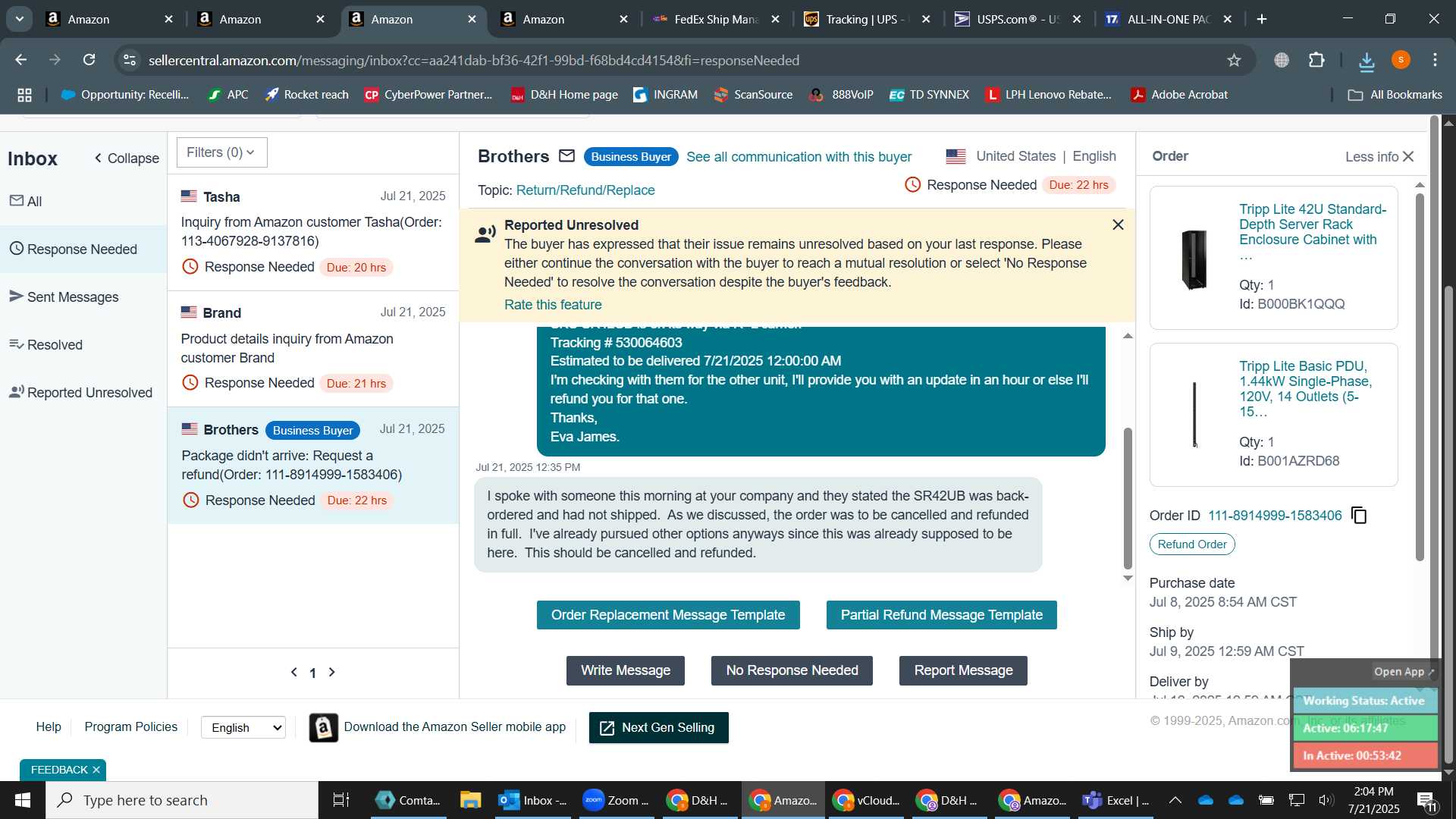This screenshot has width=1456, height=819.
Task: Click See all communication with this buyer
Action: pyautogui.click(x=799, y=157)
